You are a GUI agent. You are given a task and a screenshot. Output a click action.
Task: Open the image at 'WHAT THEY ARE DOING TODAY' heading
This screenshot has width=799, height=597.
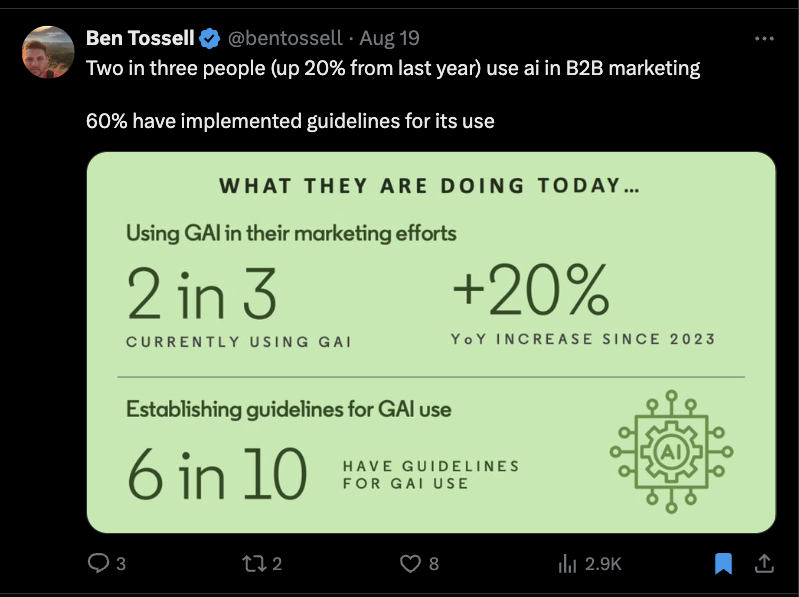click(x=430, y=185)
